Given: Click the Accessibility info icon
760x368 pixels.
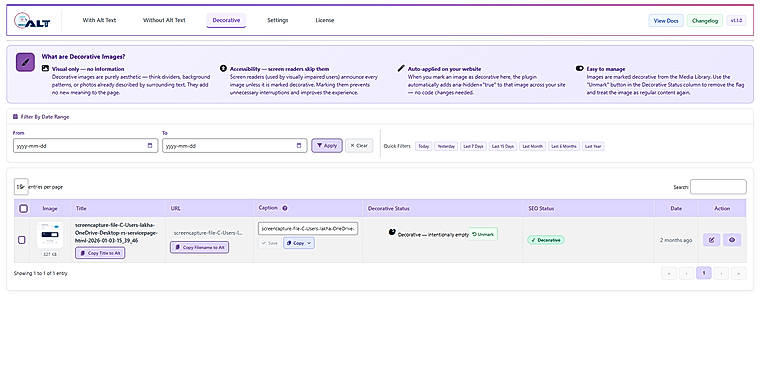Looking at the screenshot, I should [223, 69].
